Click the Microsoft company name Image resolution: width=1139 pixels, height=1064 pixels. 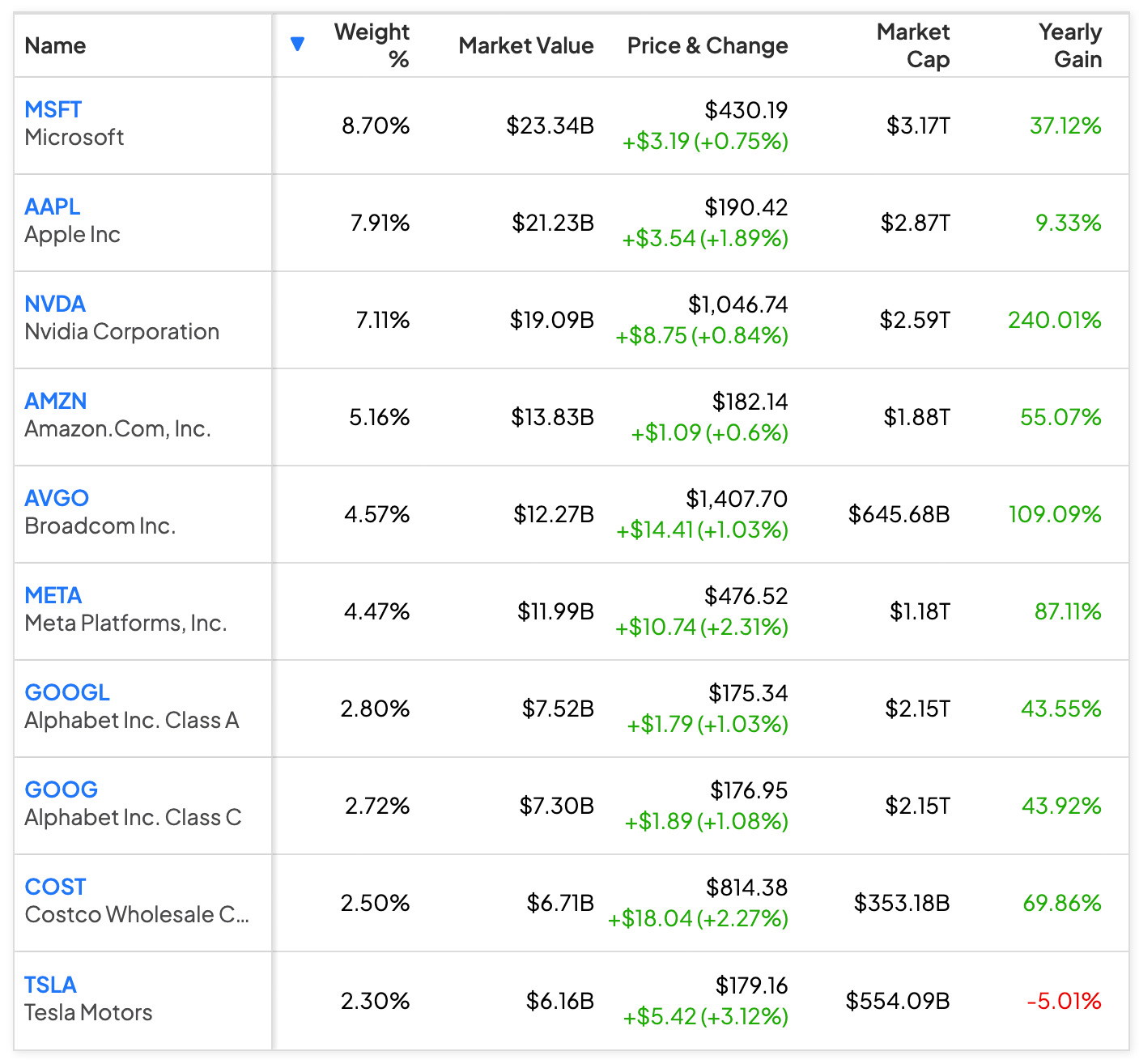point(74,137)
